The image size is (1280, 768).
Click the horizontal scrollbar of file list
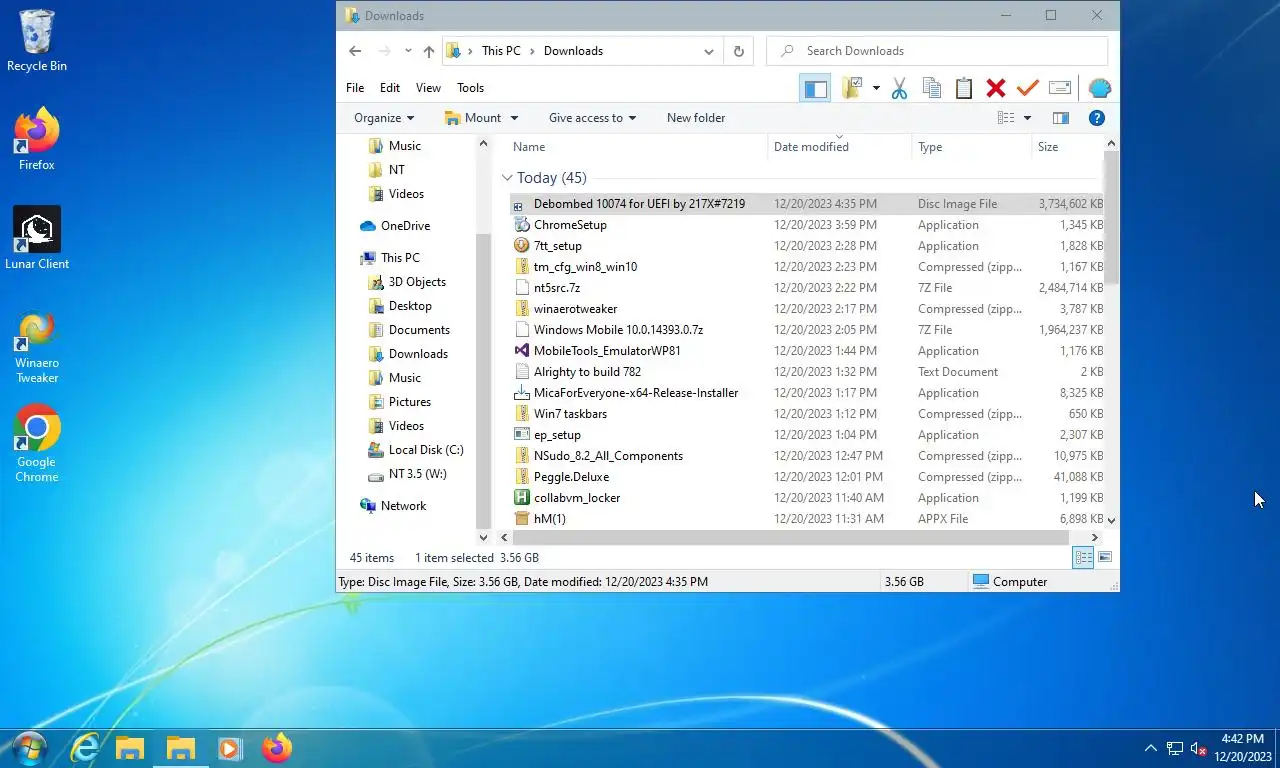(791, 538)
